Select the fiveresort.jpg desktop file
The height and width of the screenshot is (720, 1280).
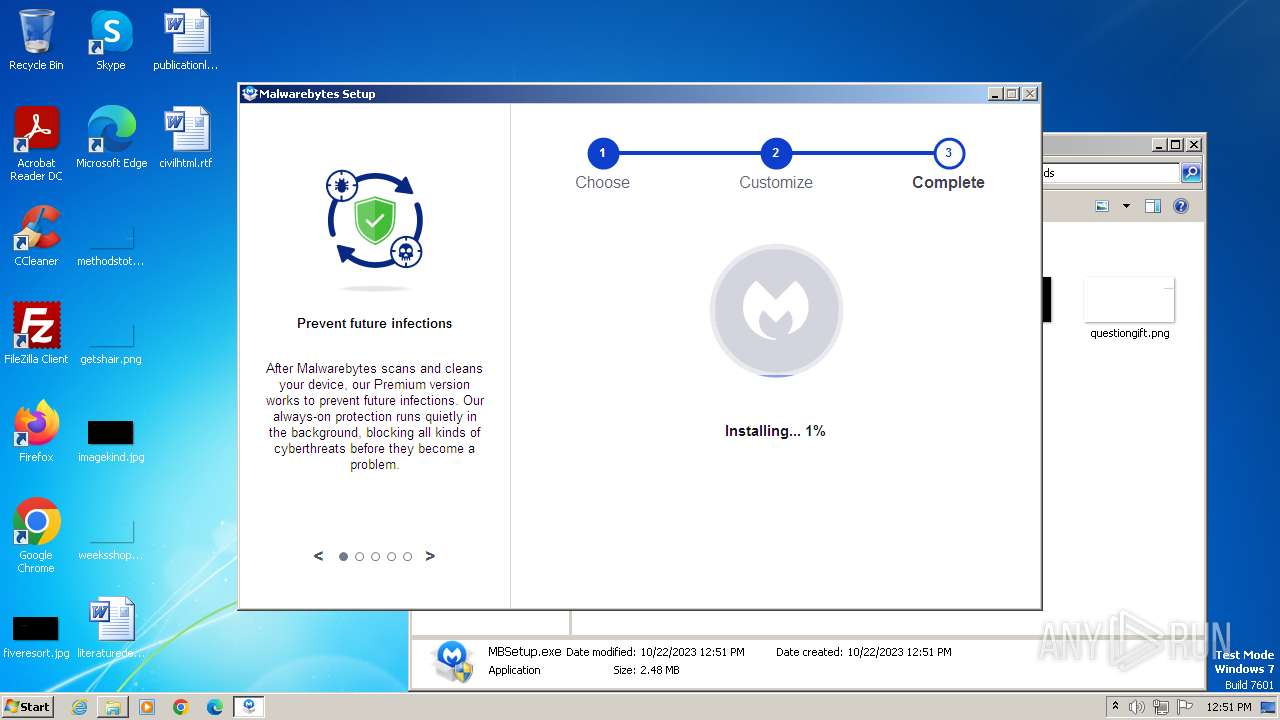(36, 628)
